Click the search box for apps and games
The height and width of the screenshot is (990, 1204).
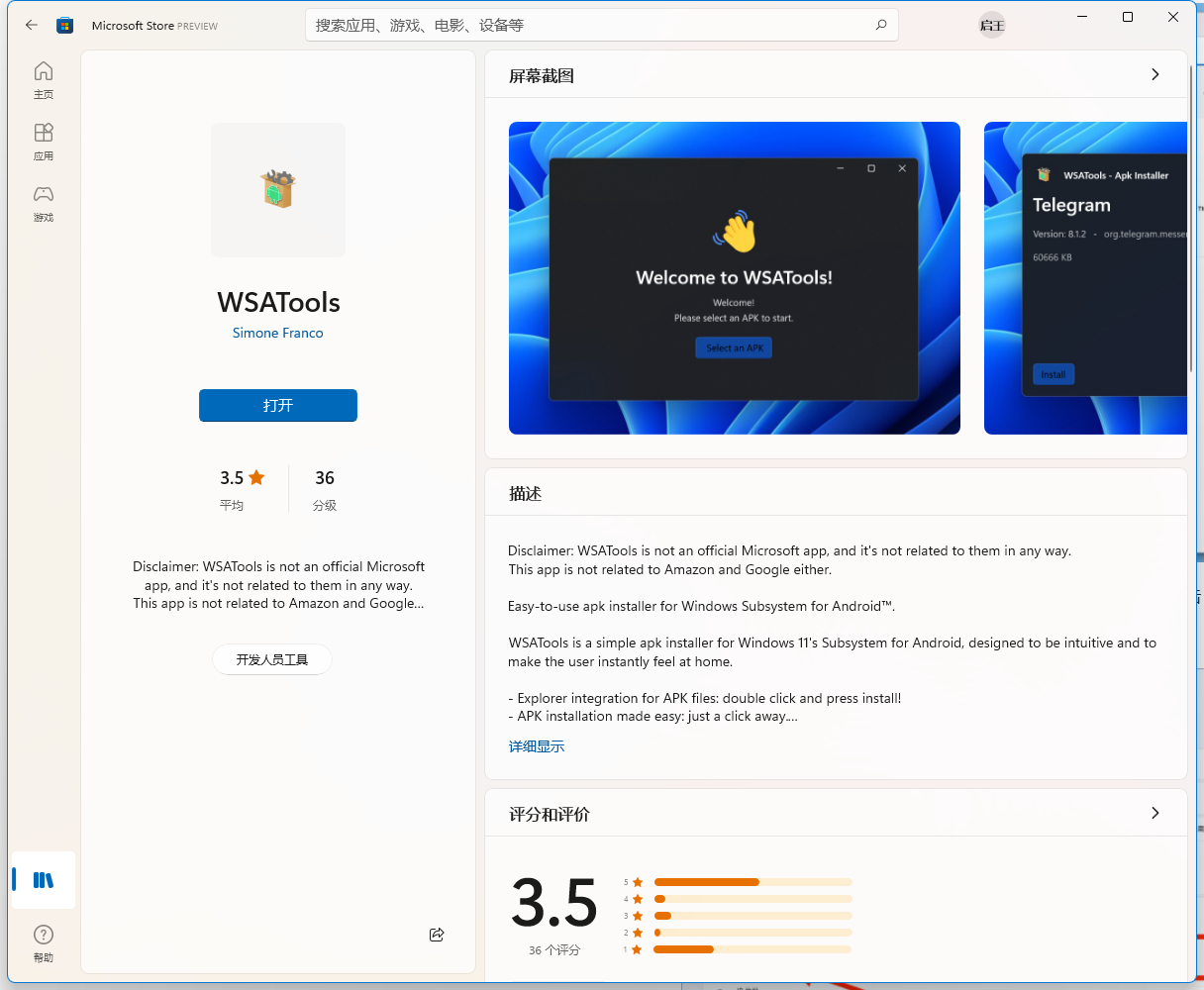[602, 26]
